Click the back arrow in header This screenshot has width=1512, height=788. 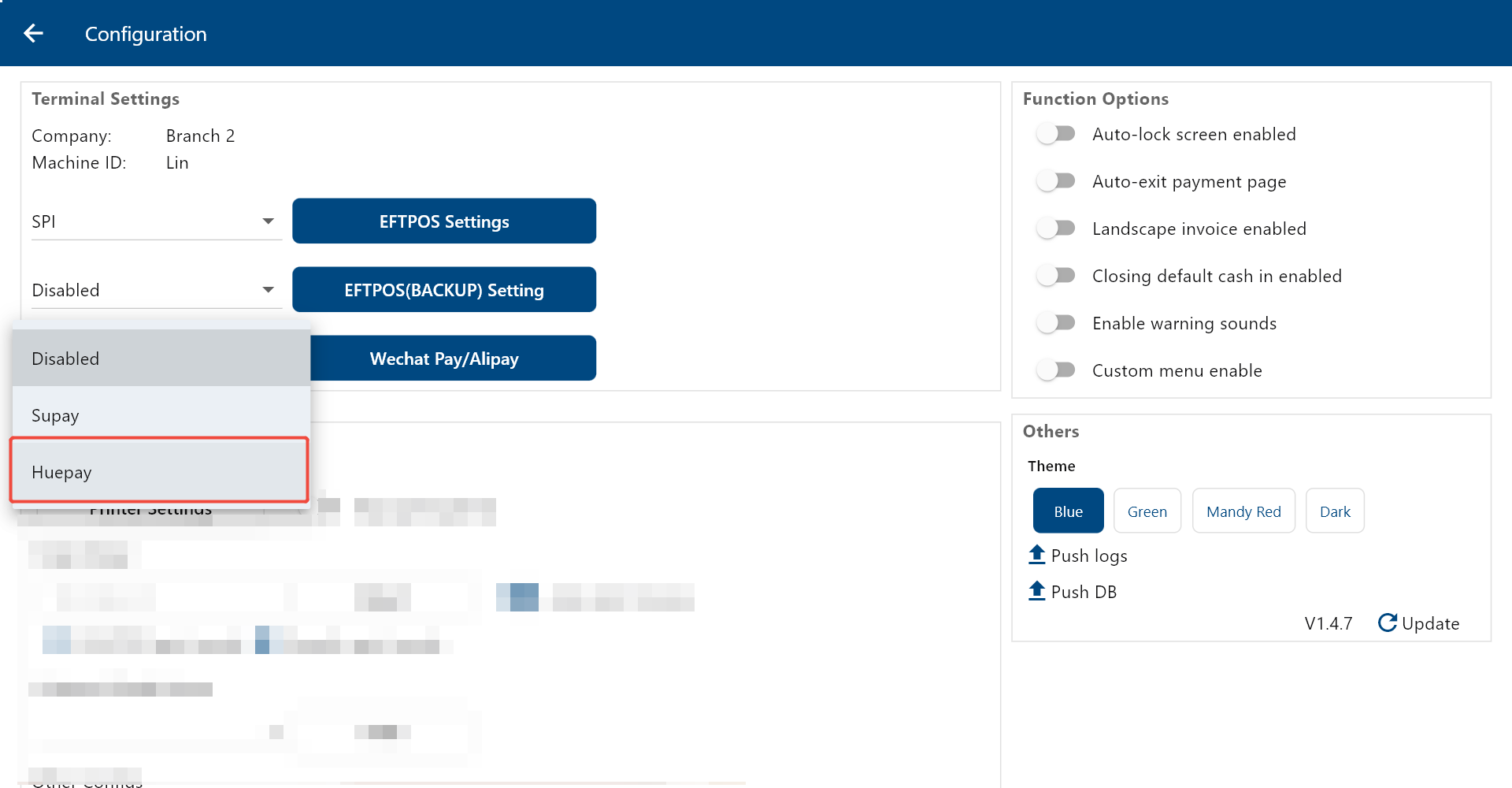tap(33, 33)
